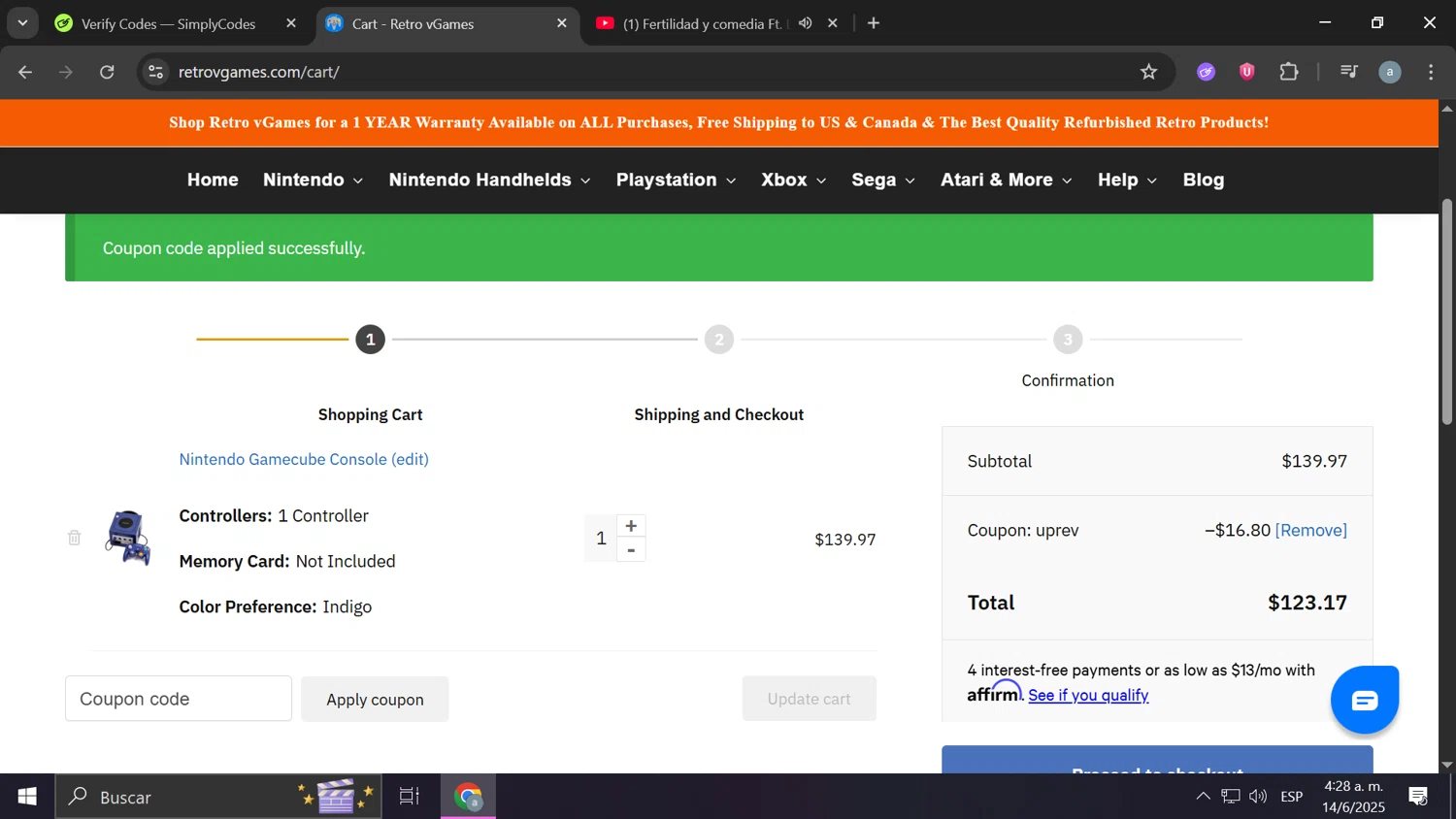
Task: Show hidden system tray icons
Action: (1203, 797)
